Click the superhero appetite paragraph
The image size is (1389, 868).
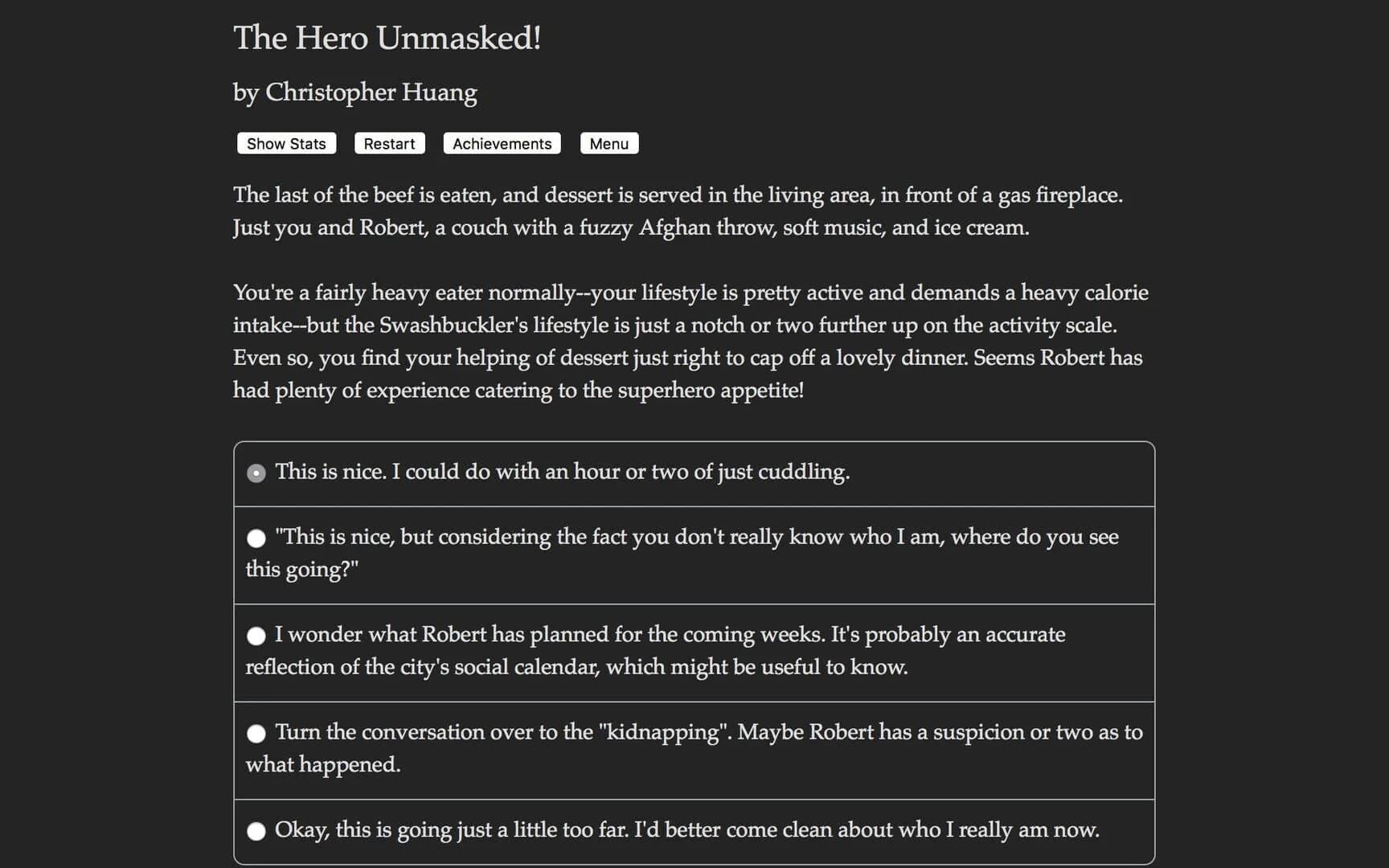[x=690, y=342]
